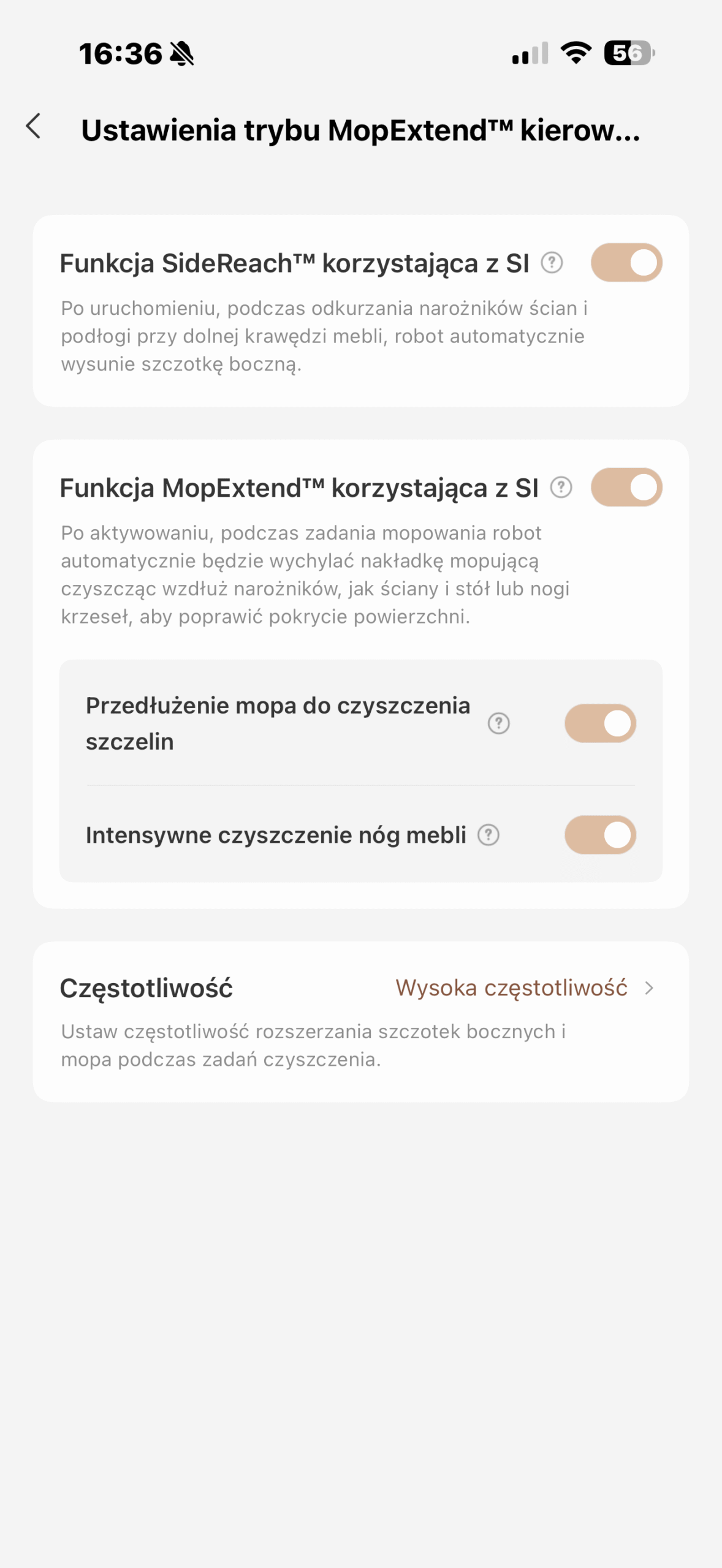The width and height of the screenshot is (722, 1568).
Task: Tap the Intensywne czyszczenie nóg mebli label
Action: click(x=276, y=835)
